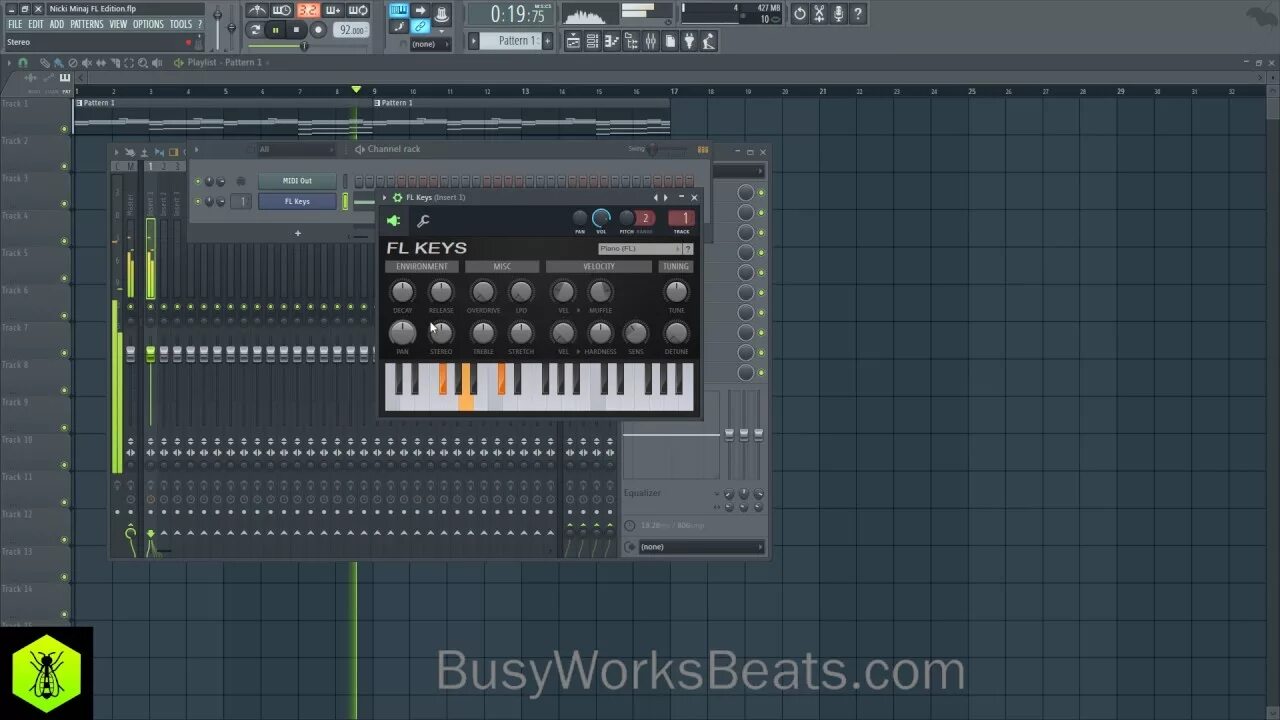
Task: Open Channel rack graph editor icon
Action: point(703,149)
